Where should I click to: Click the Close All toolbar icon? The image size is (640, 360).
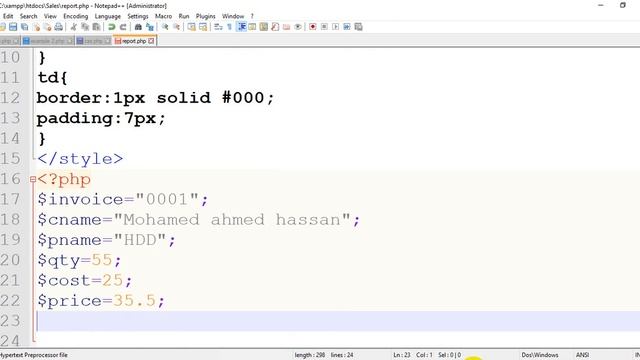pos(47,27)
